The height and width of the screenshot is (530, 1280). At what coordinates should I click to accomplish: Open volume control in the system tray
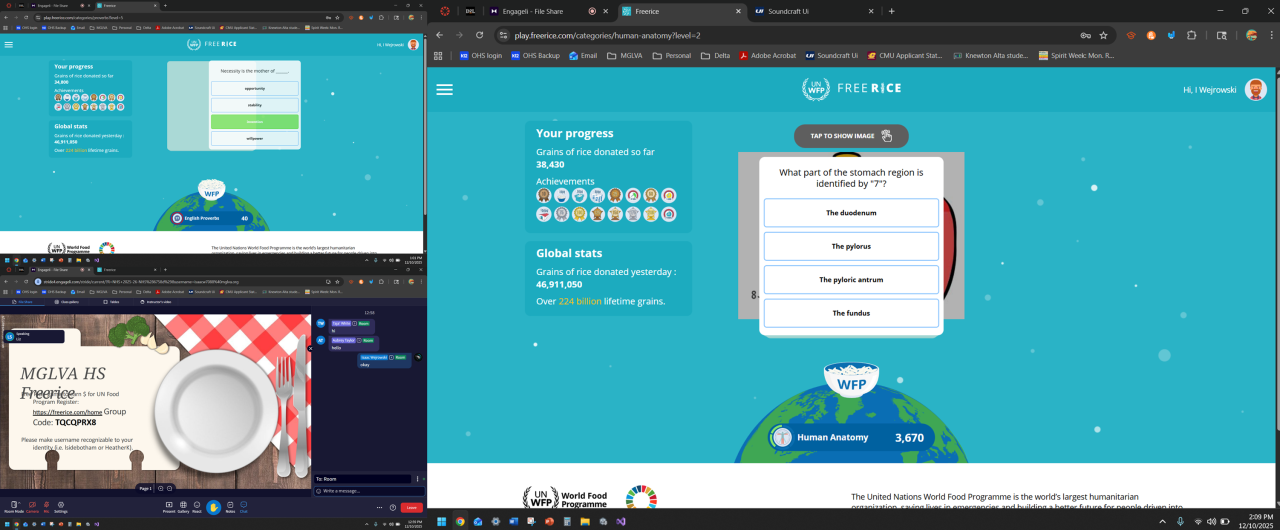click(1211, 521)
